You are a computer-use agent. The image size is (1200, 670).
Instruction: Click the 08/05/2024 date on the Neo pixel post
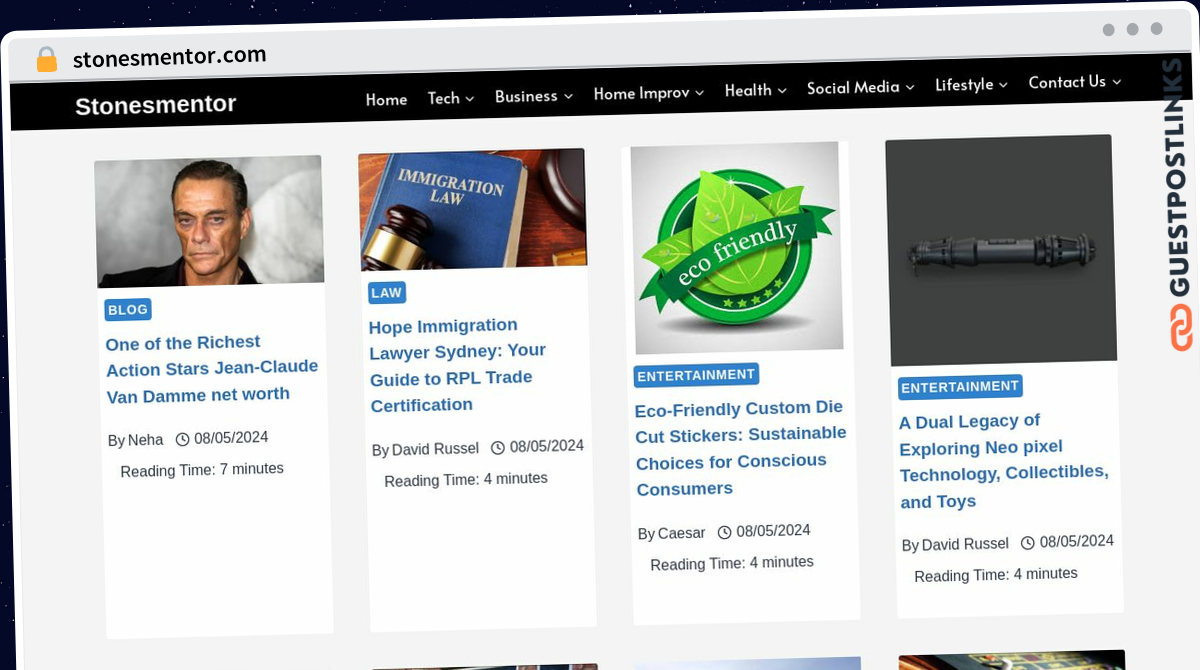pos(1077,541)
